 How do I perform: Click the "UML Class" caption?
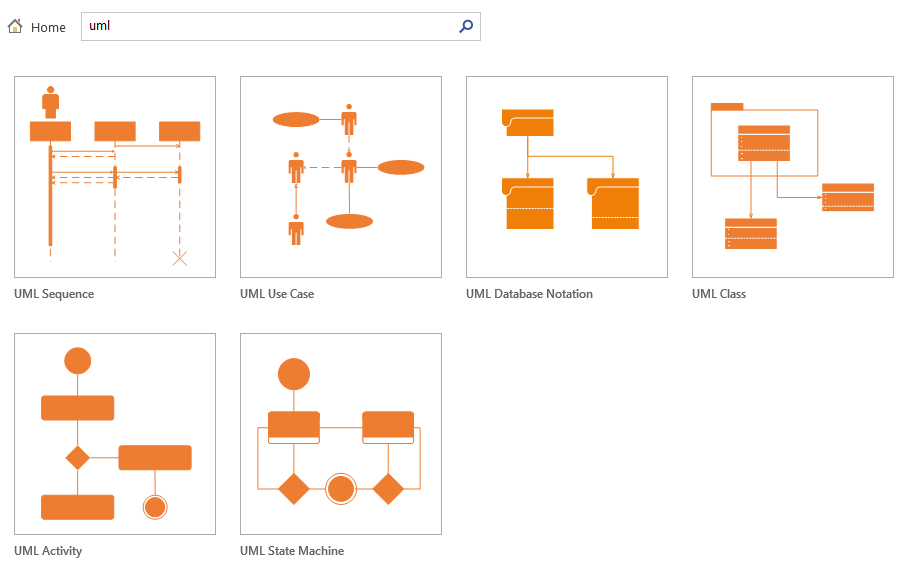pos(719,294)
